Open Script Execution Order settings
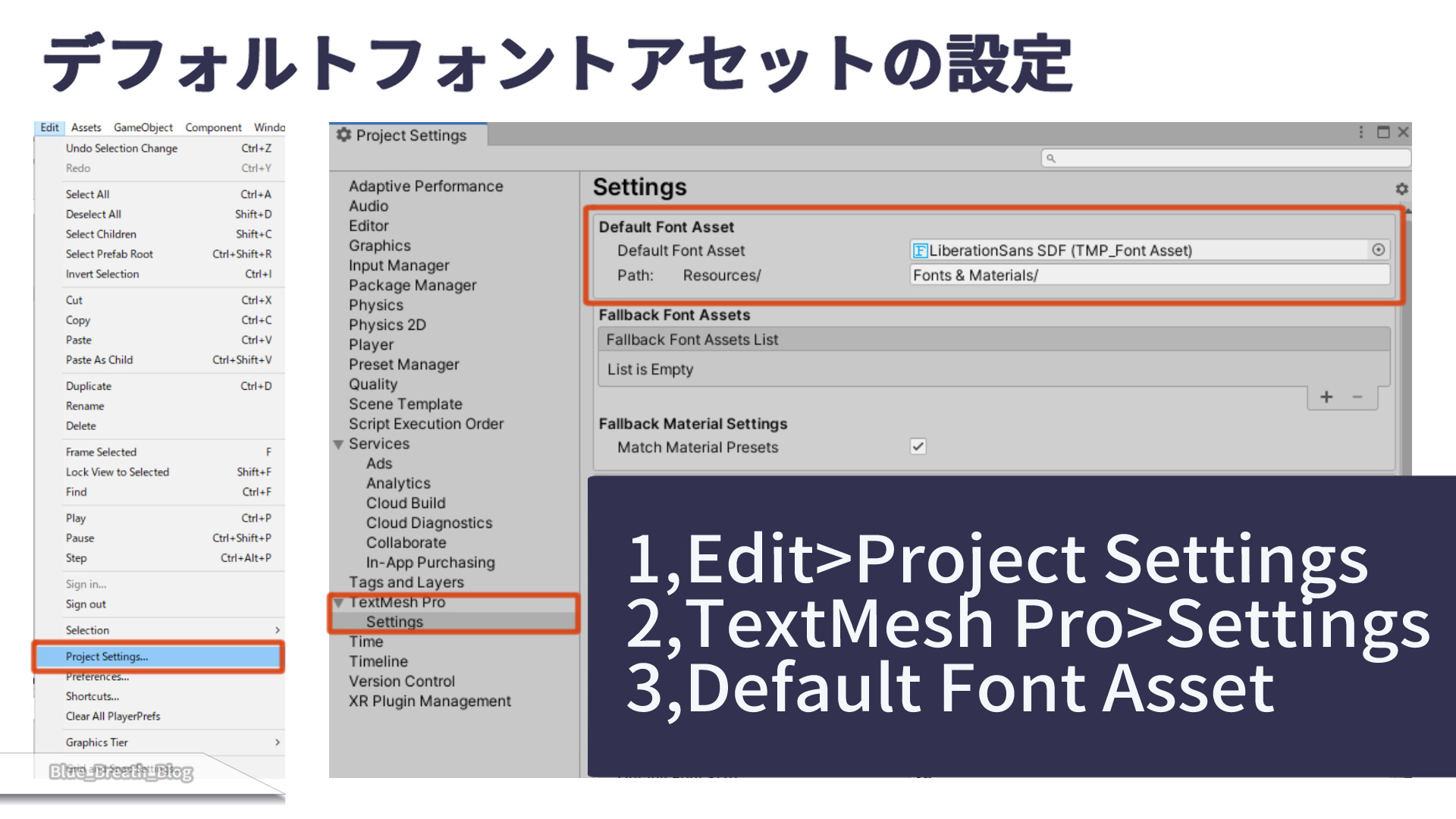The width and height of the screenshot is (1456, 819). (425, 423)
